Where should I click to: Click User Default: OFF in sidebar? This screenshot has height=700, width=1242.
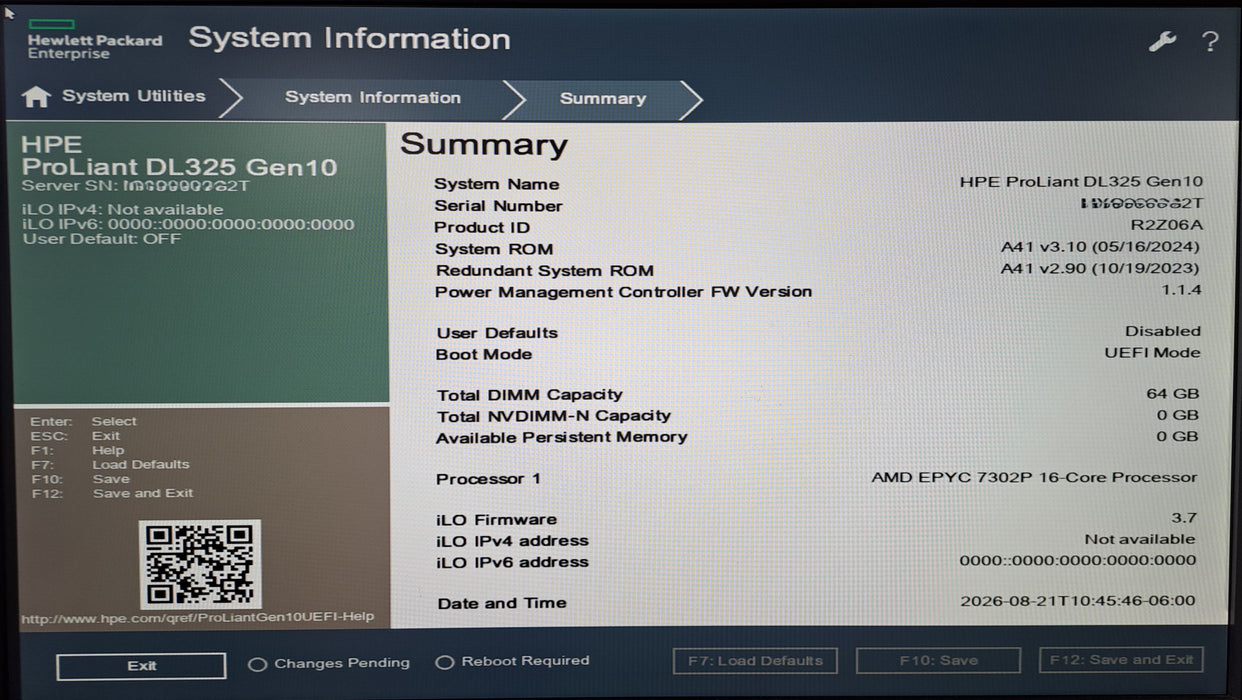click(x=101, y=239)
